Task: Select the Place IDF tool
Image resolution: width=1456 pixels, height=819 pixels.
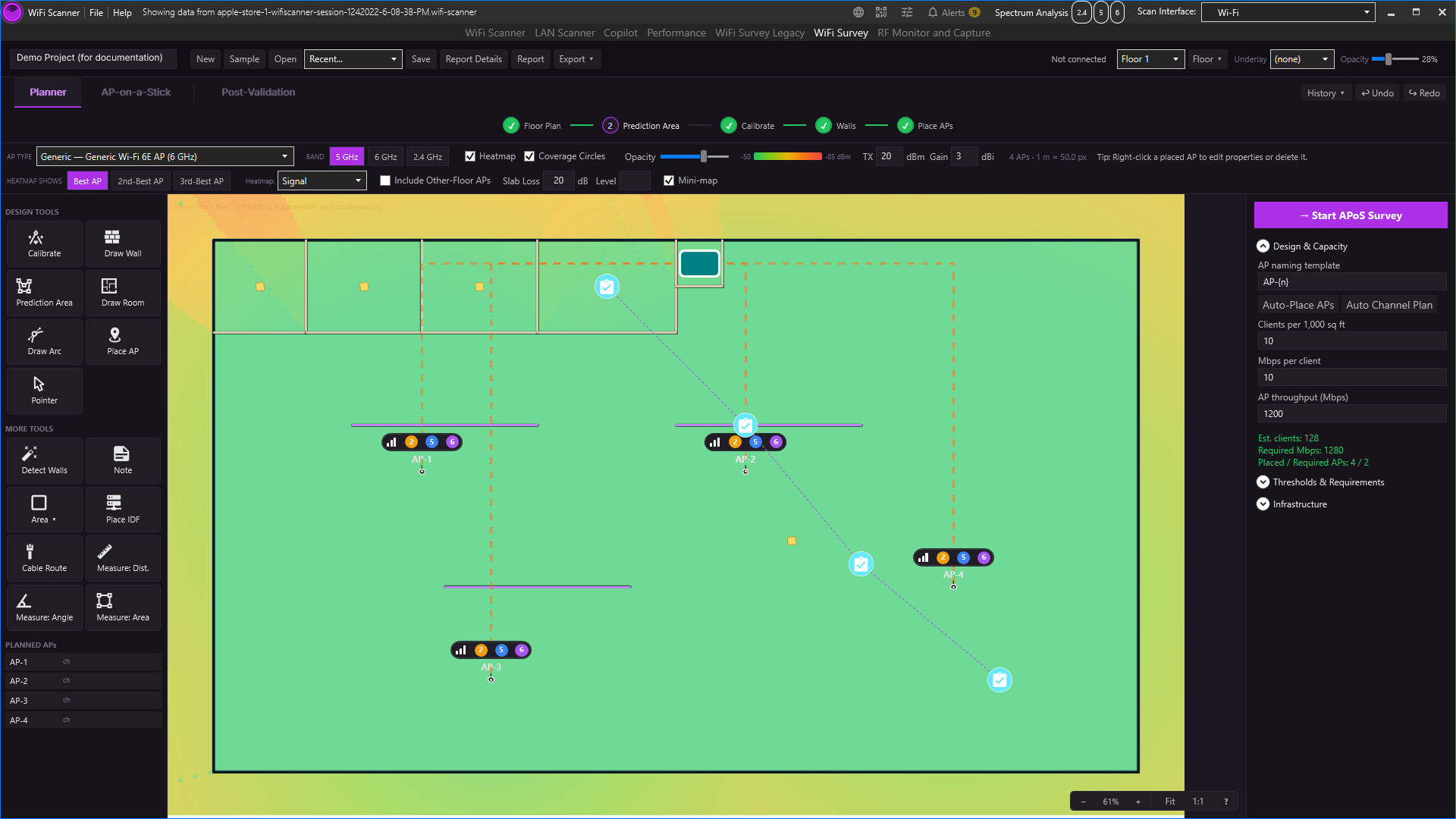Action: coord(123,510)
